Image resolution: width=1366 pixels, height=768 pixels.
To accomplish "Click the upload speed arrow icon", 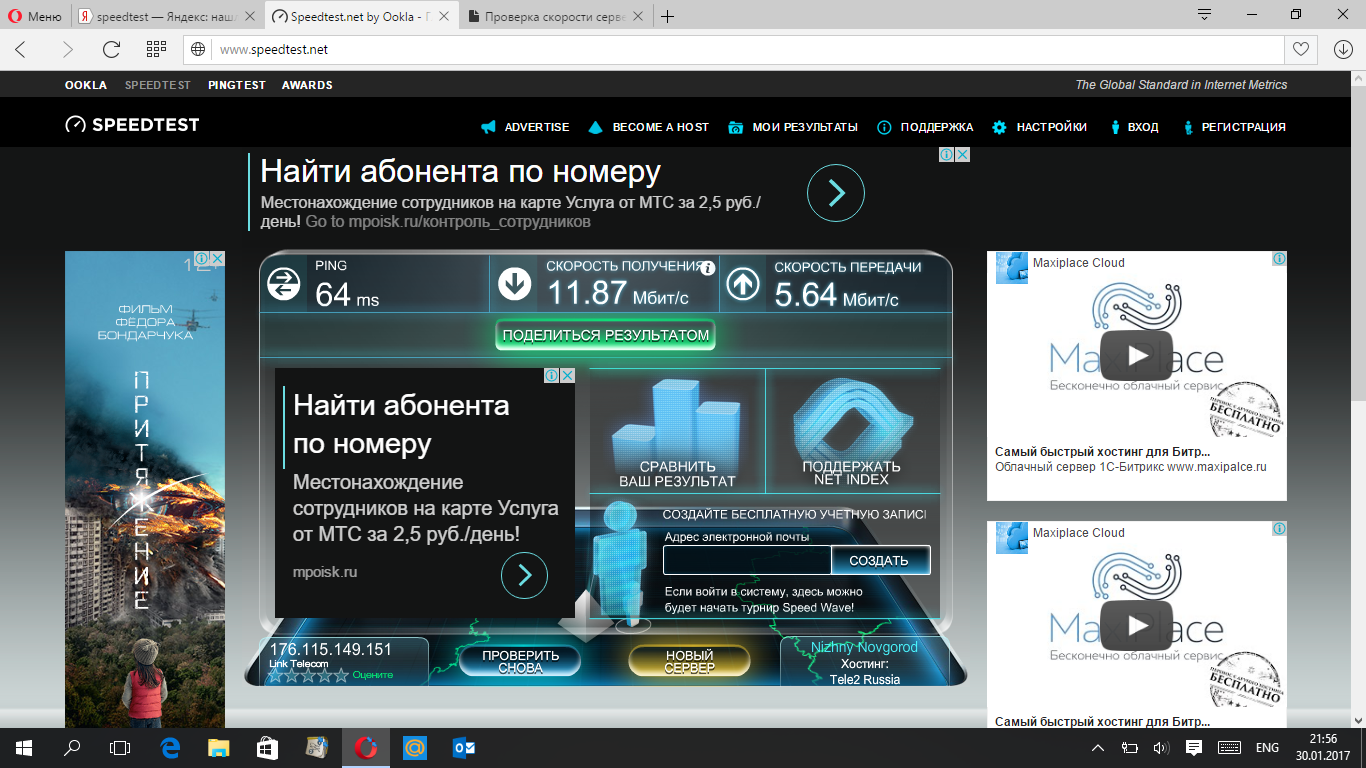I will pos(742,285).
